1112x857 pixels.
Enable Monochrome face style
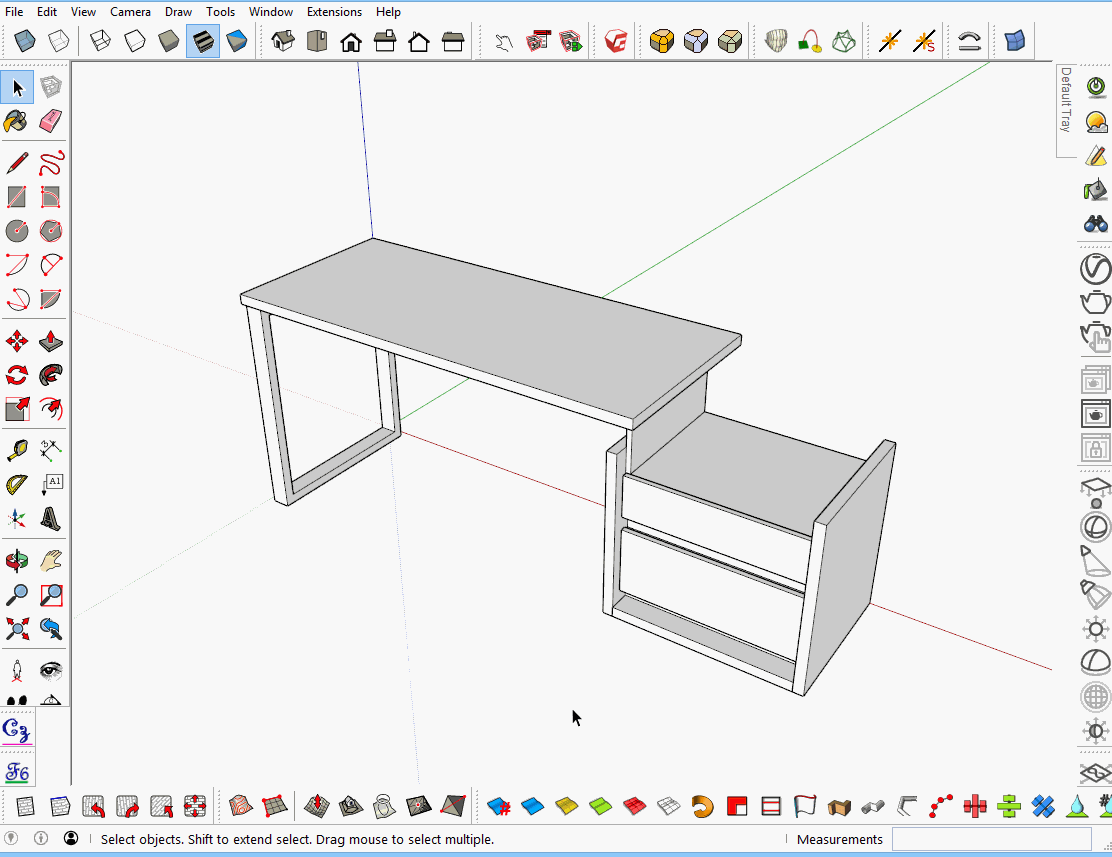pyautogui.click(x=237, y=41)
